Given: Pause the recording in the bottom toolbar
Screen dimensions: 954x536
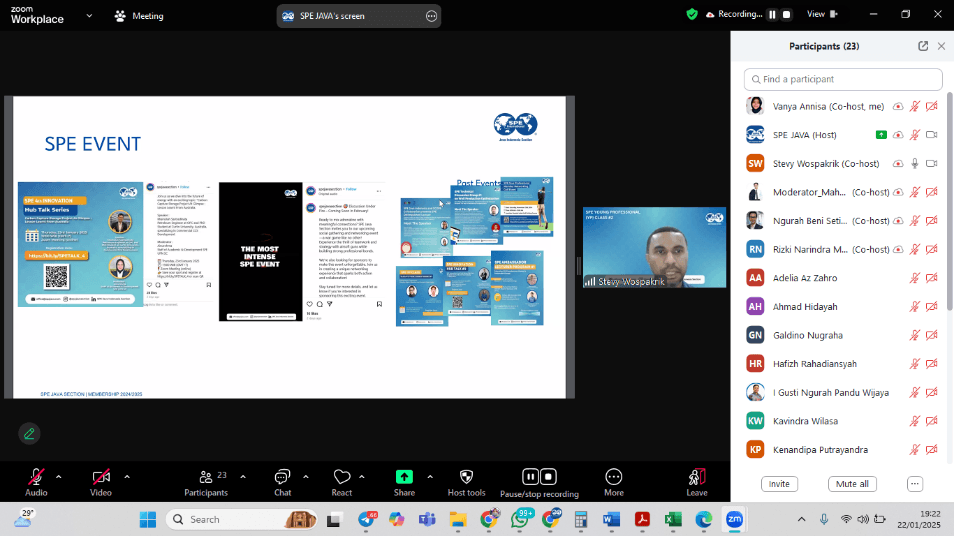Looking at the screenshot, I should tap(530, 476).
